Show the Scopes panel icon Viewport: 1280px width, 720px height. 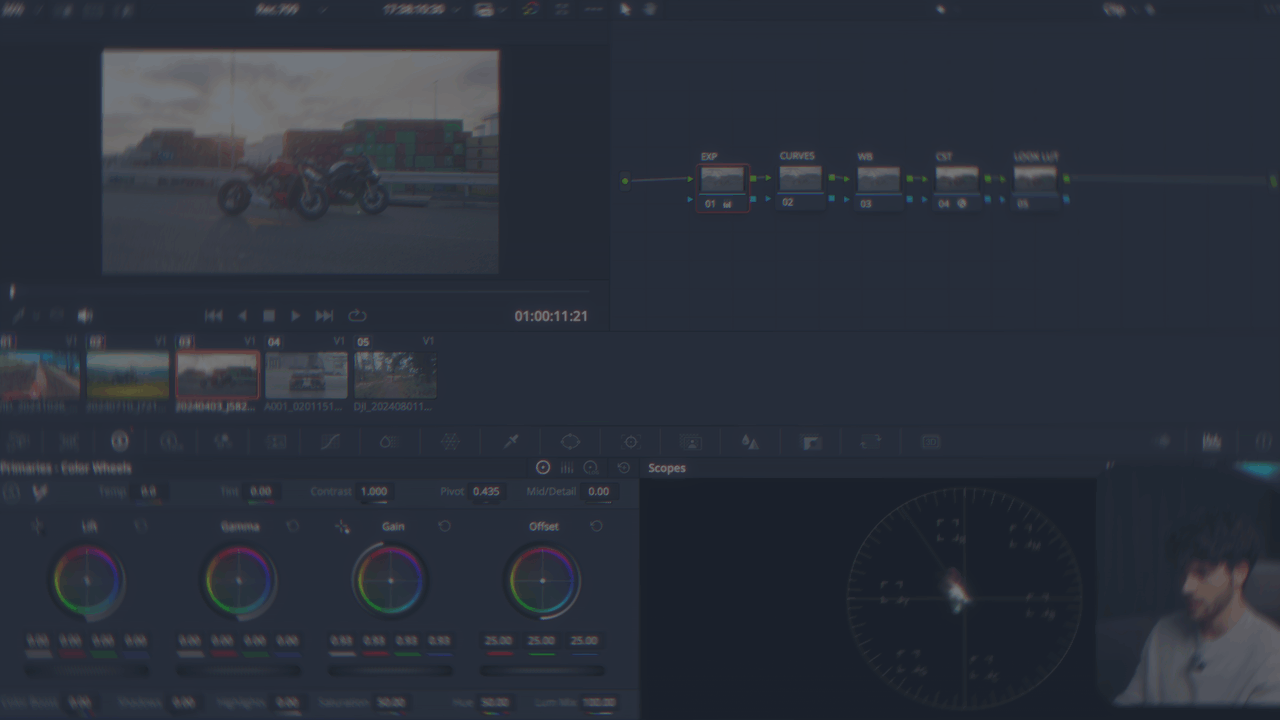1211,442
